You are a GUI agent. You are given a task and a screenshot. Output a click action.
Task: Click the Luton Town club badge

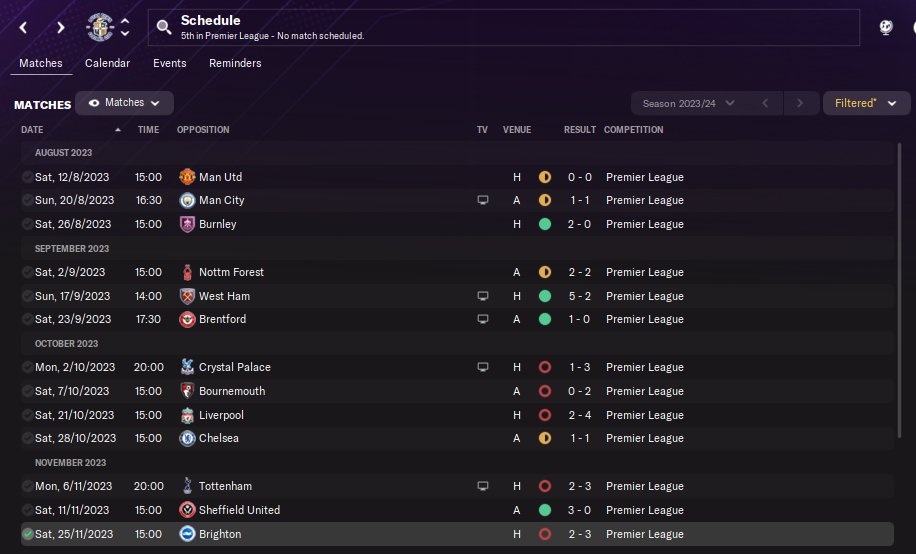click(x=101, y=27)
